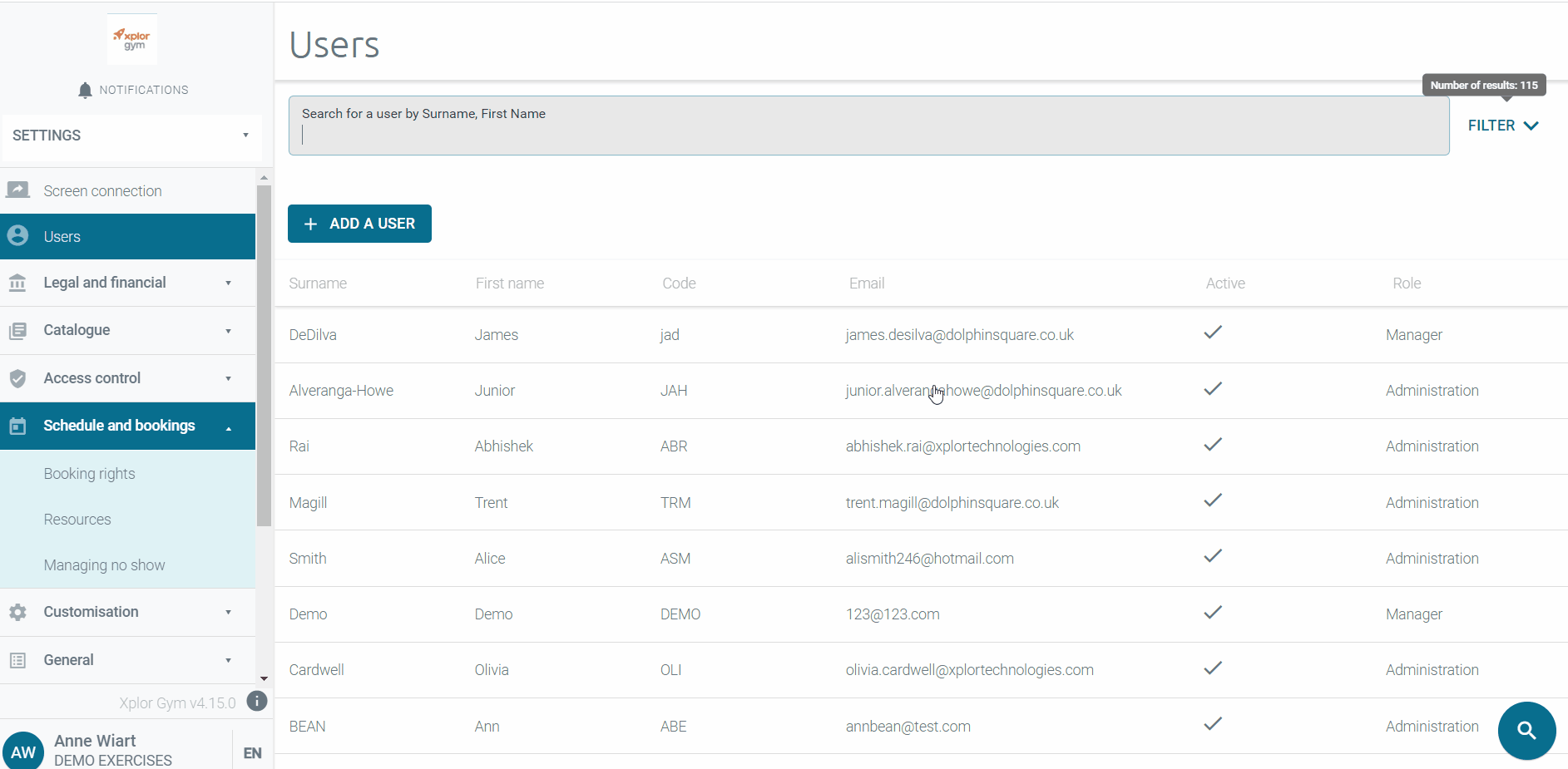Expand the FILTER chevron
Image resolution: width=1568 pixels, height=769 pixels.
(1531, 126)
